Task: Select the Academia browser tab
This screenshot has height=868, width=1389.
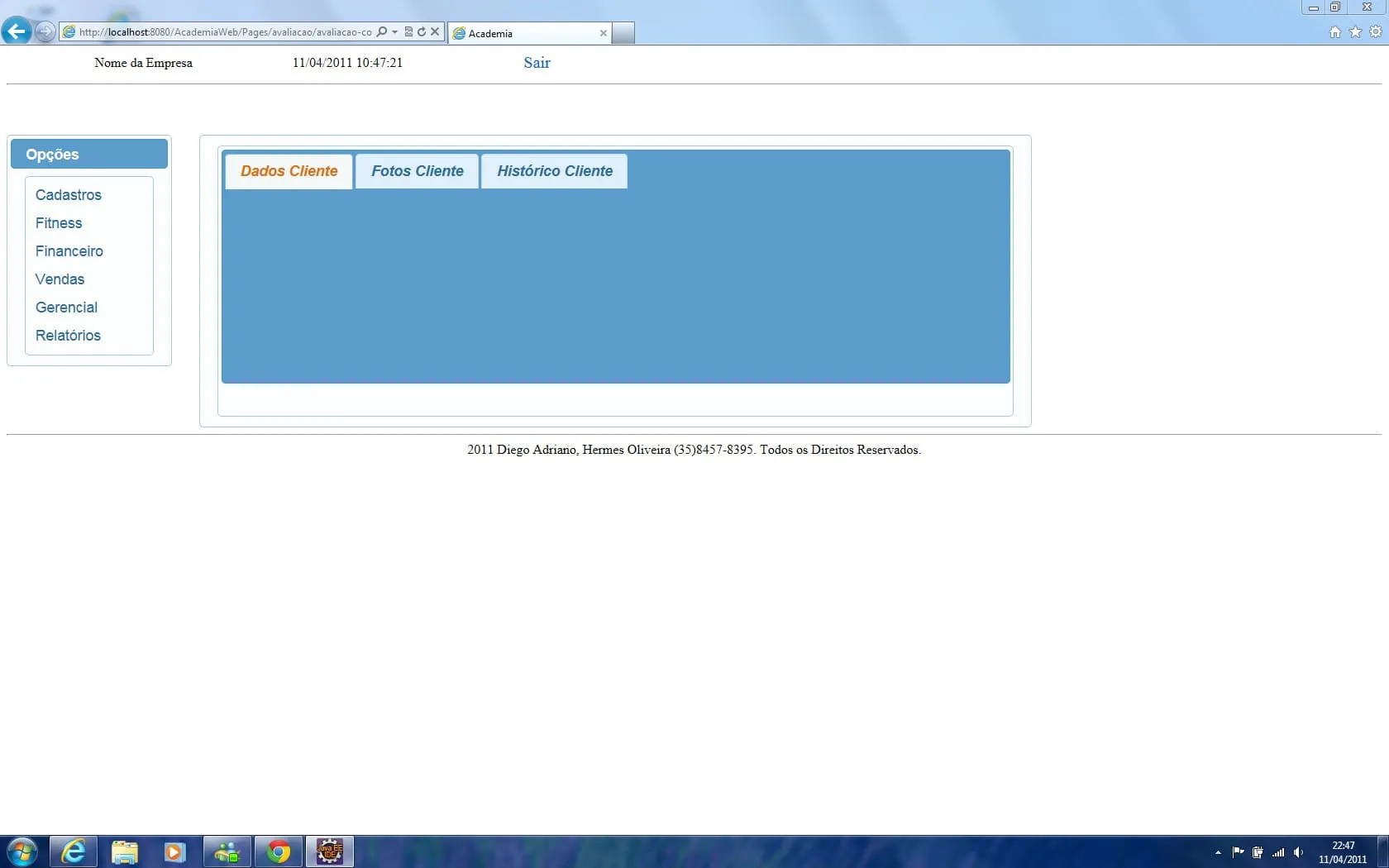Action: pyautogui.click(x=529, y=33)
